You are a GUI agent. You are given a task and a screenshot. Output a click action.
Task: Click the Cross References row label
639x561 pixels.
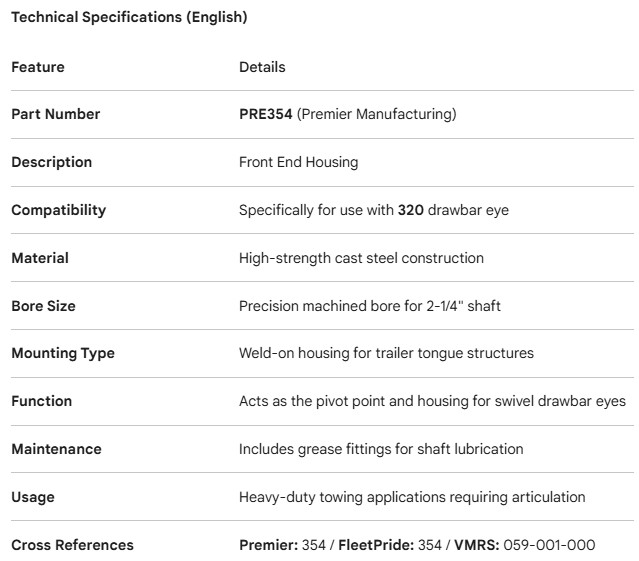point(72,545)
